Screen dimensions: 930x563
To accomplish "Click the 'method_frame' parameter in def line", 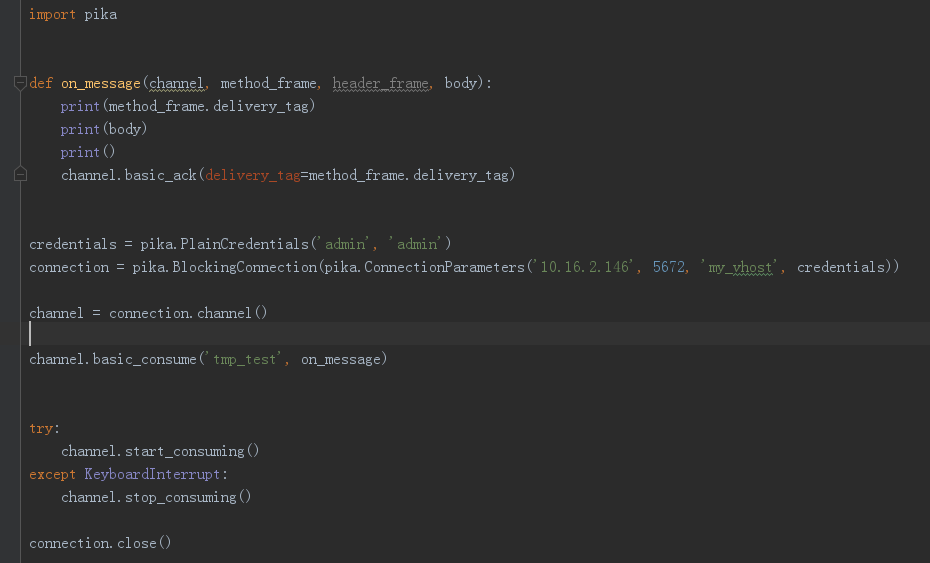I will coord(268,84).
